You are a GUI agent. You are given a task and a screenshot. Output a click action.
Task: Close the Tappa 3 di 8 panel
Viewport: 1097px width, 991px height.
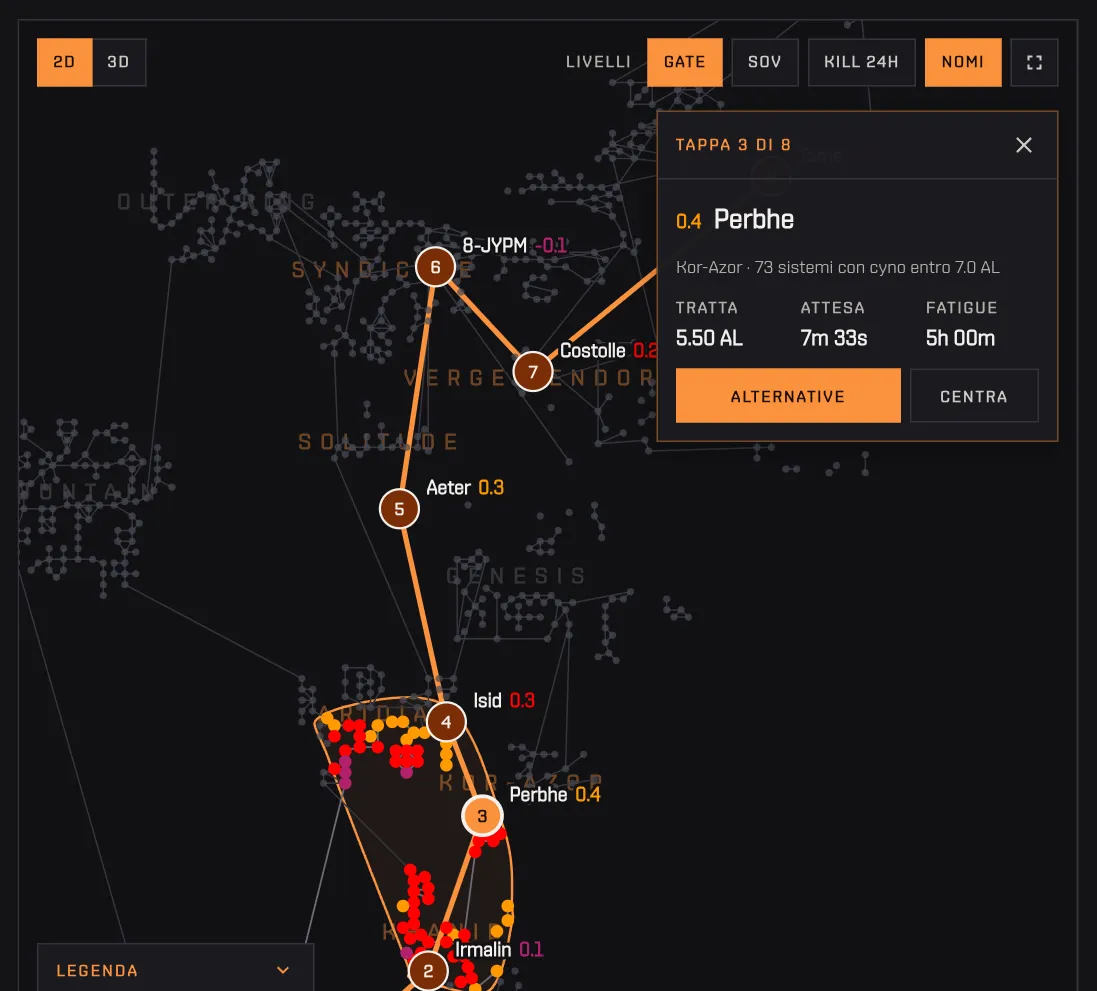(1024, 145)
